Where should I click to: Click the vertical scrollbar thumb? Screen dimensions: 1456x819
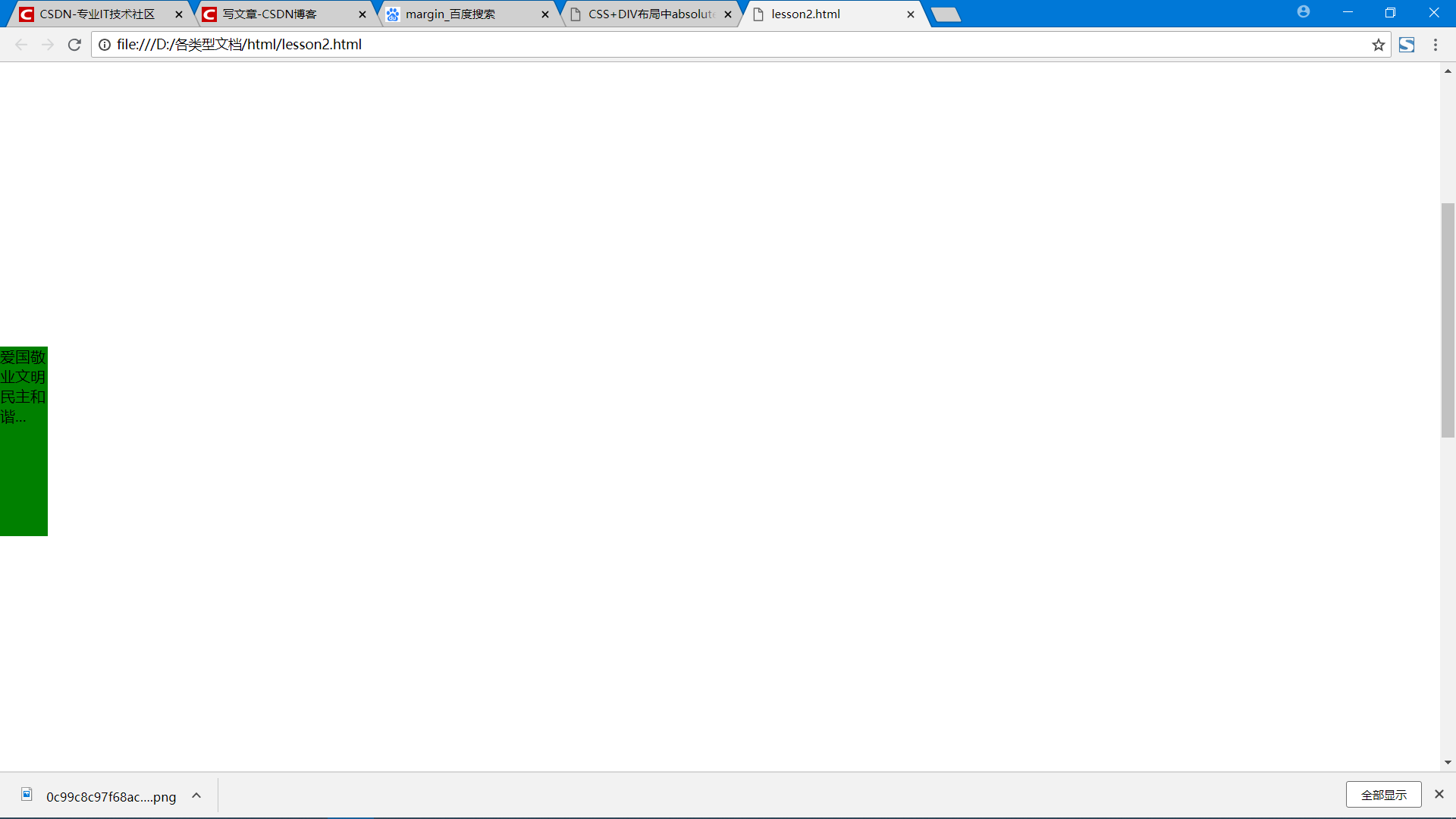(1448, 320)
